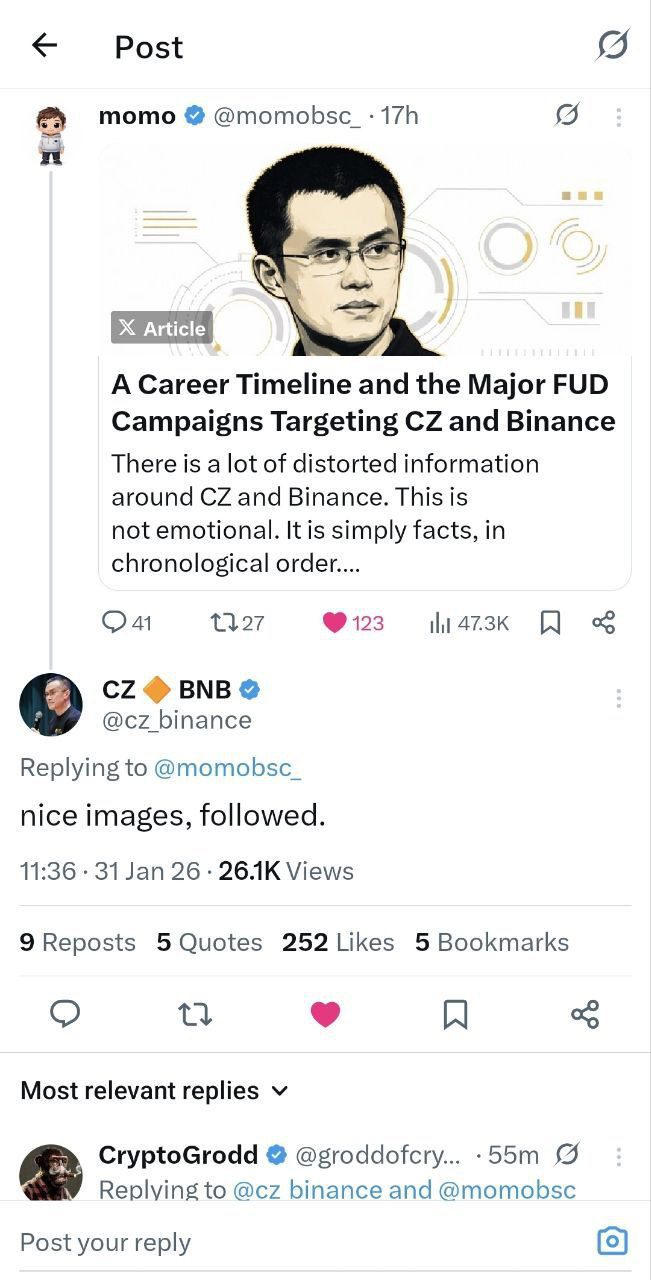
Task: Open the CZ BNB profile picture
Action: 51,704
